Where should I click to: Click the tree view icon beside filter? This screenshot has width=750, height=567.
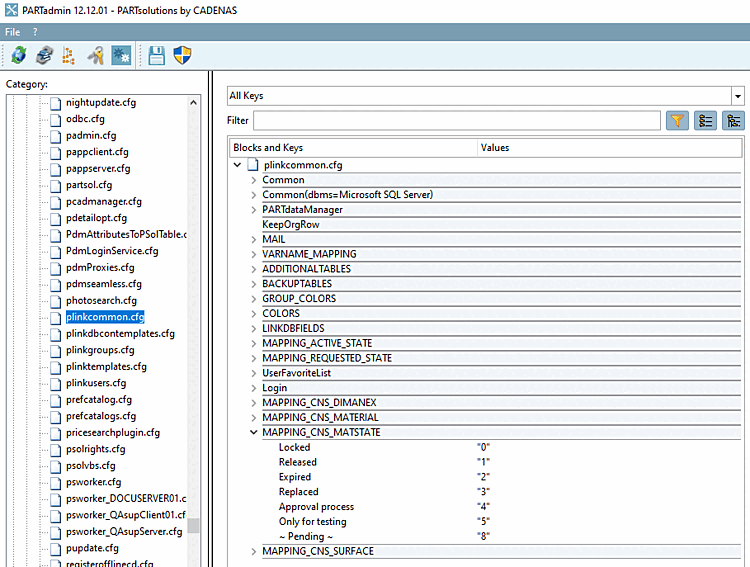[x=733, y=121]
